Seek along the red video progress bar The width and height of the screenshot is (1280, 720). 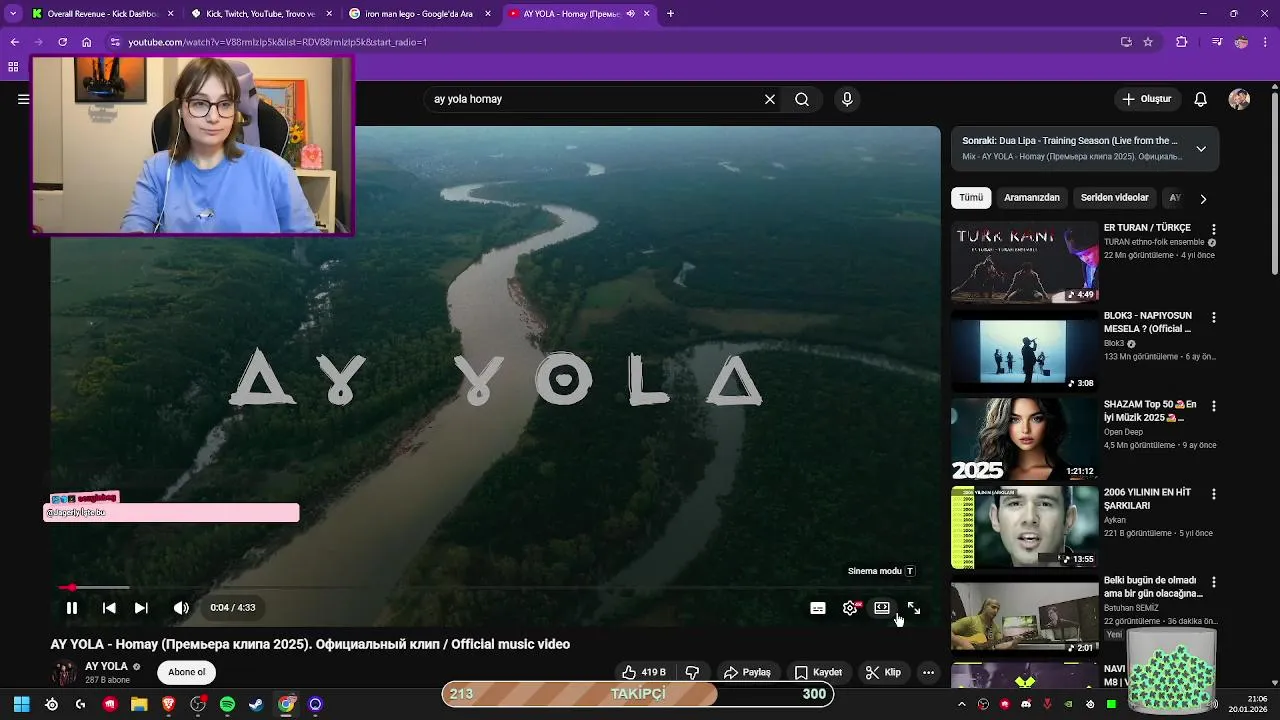(x=495, y=587)
